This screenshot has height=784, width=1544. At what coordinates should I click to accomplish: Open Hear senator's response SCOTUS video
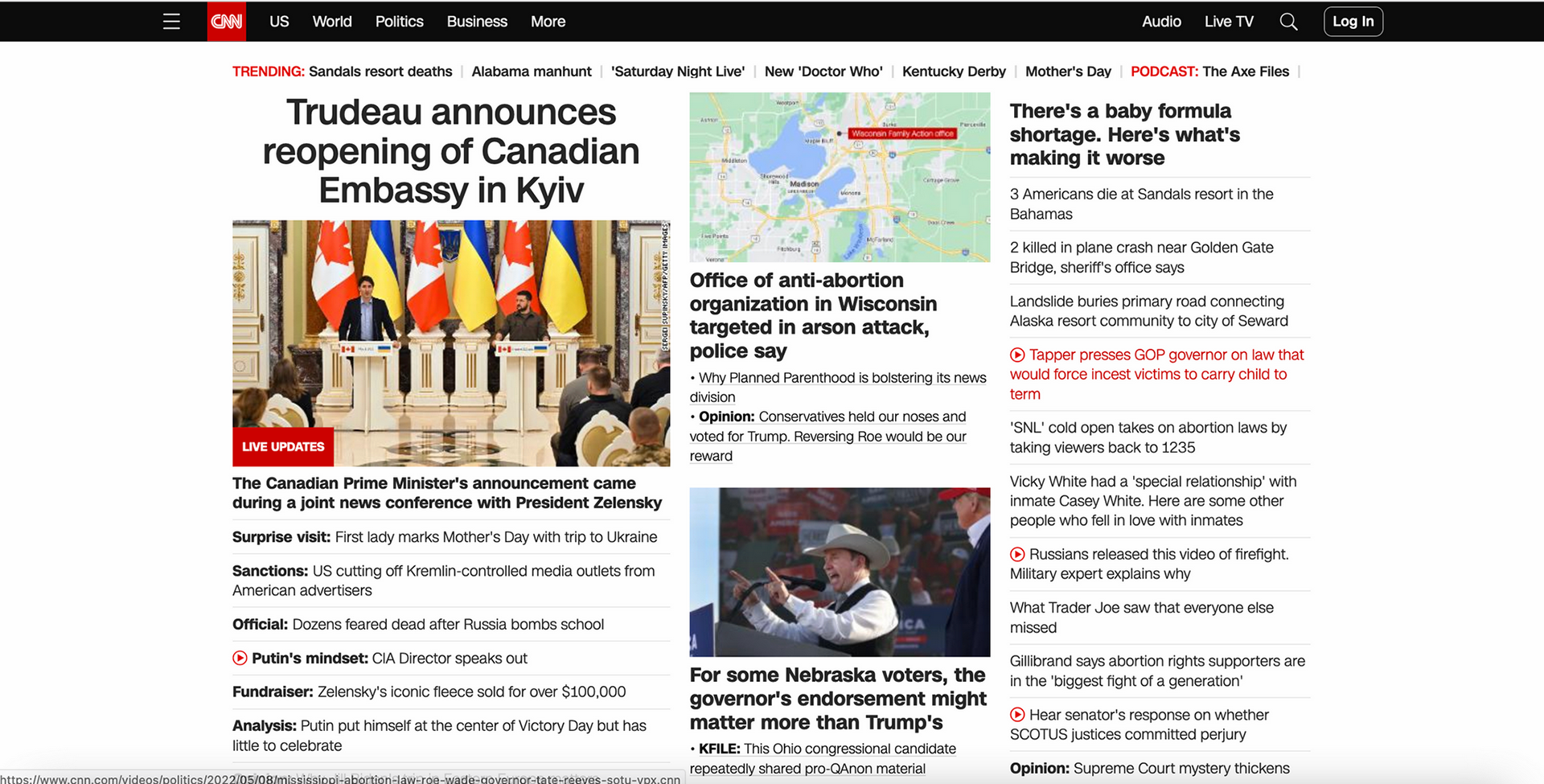coord(1140,724)
